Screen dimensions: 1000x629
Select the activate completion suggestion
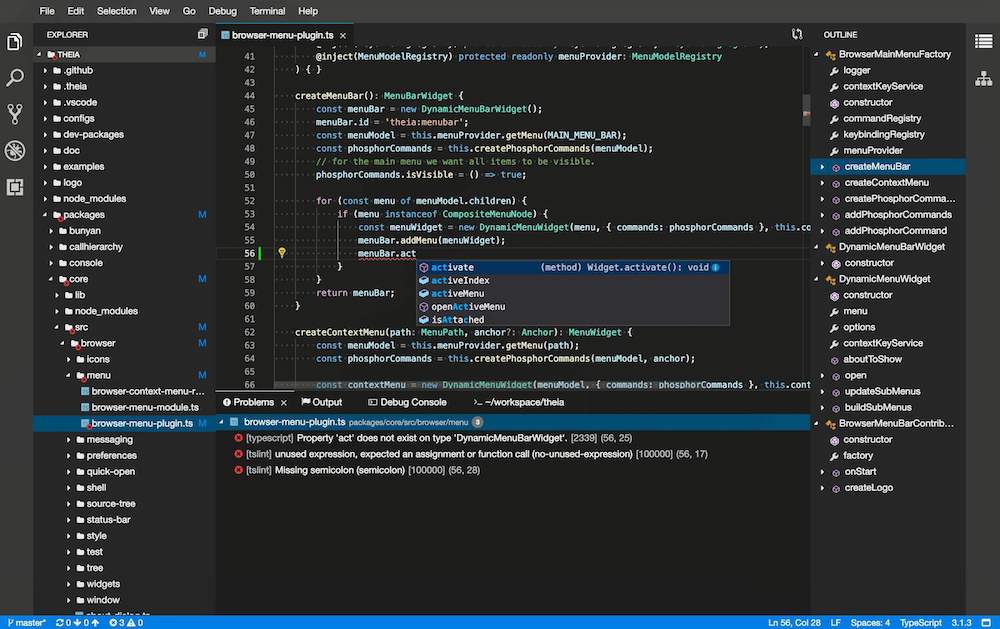point(573,267)
